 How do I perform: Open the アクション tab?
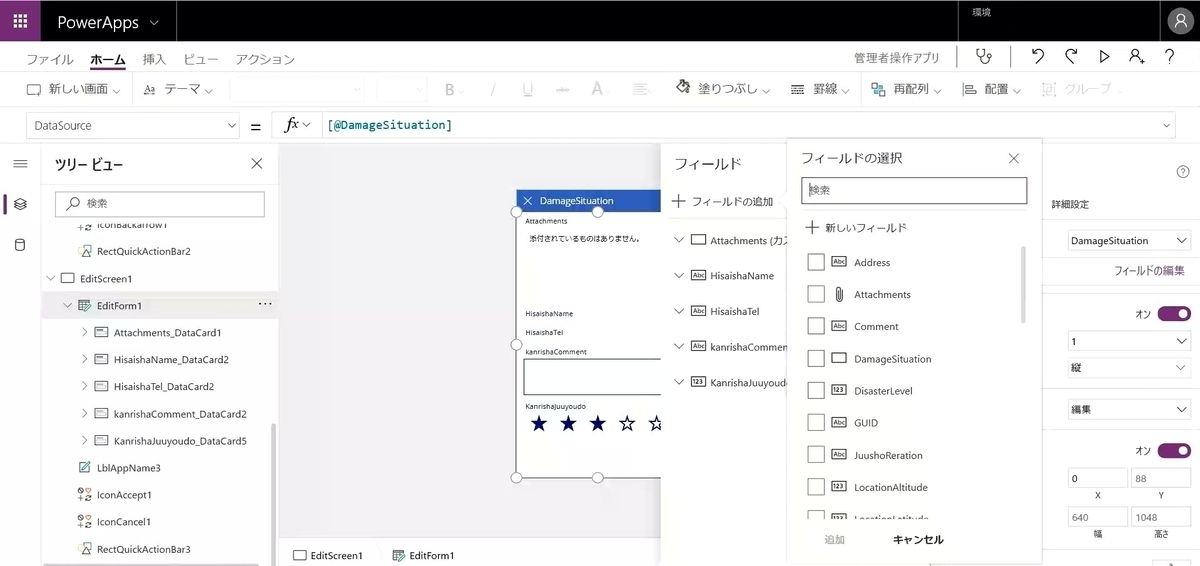click(265, 60)
